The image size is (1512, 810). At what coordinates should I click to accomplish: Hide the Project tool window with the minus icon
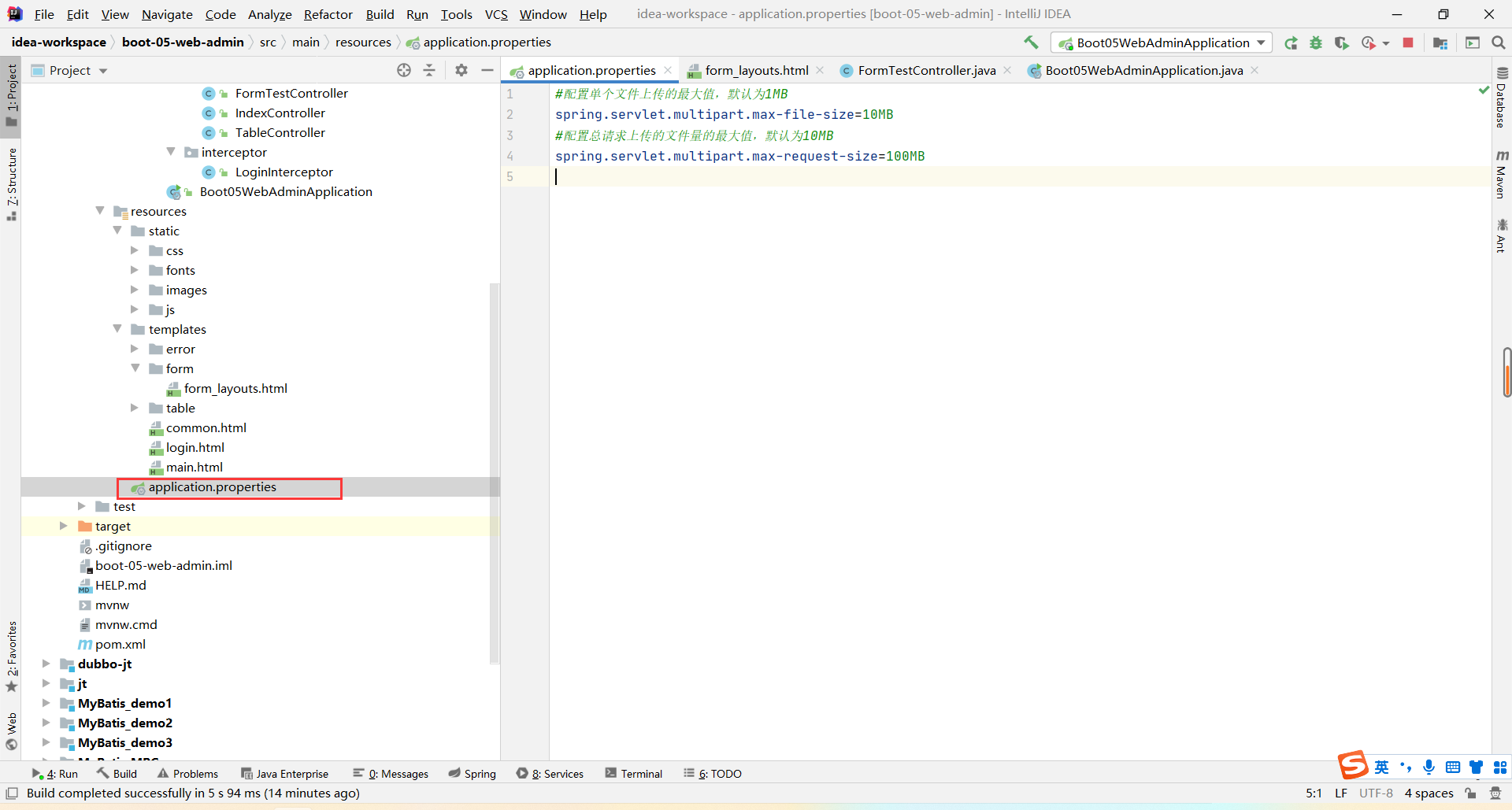pos(487,70)
